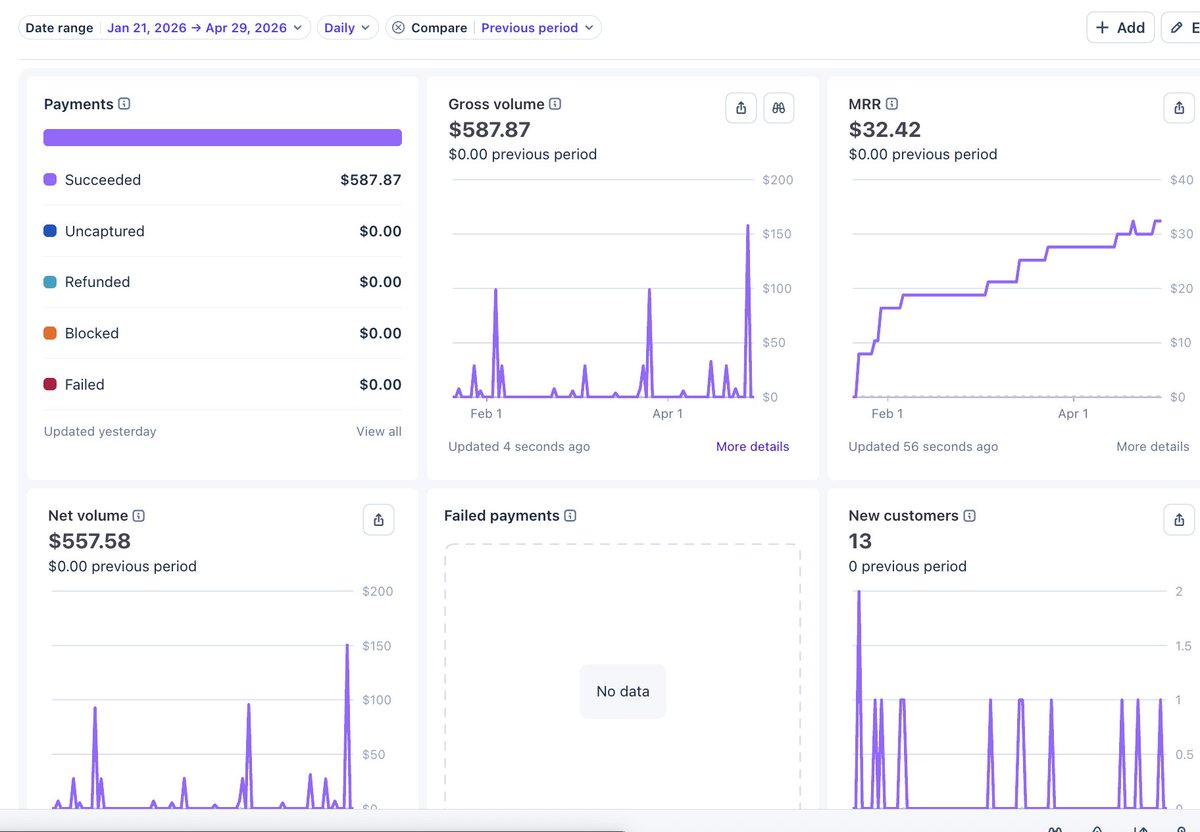The width and height of the screenshot is (1200, 832).
Task: Select the Uncaptured label
Action: coord(105,231)
